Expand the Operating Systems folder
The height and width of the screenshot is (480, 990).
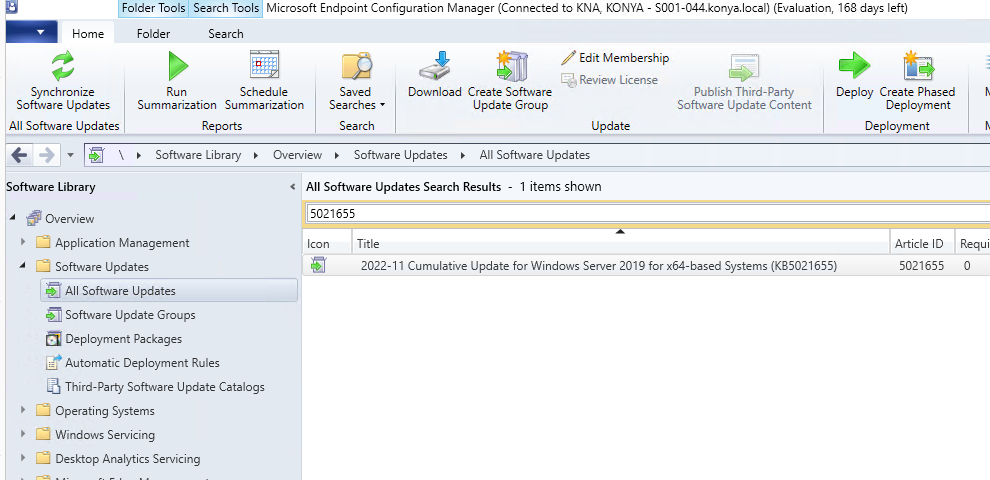click(23, 411)
